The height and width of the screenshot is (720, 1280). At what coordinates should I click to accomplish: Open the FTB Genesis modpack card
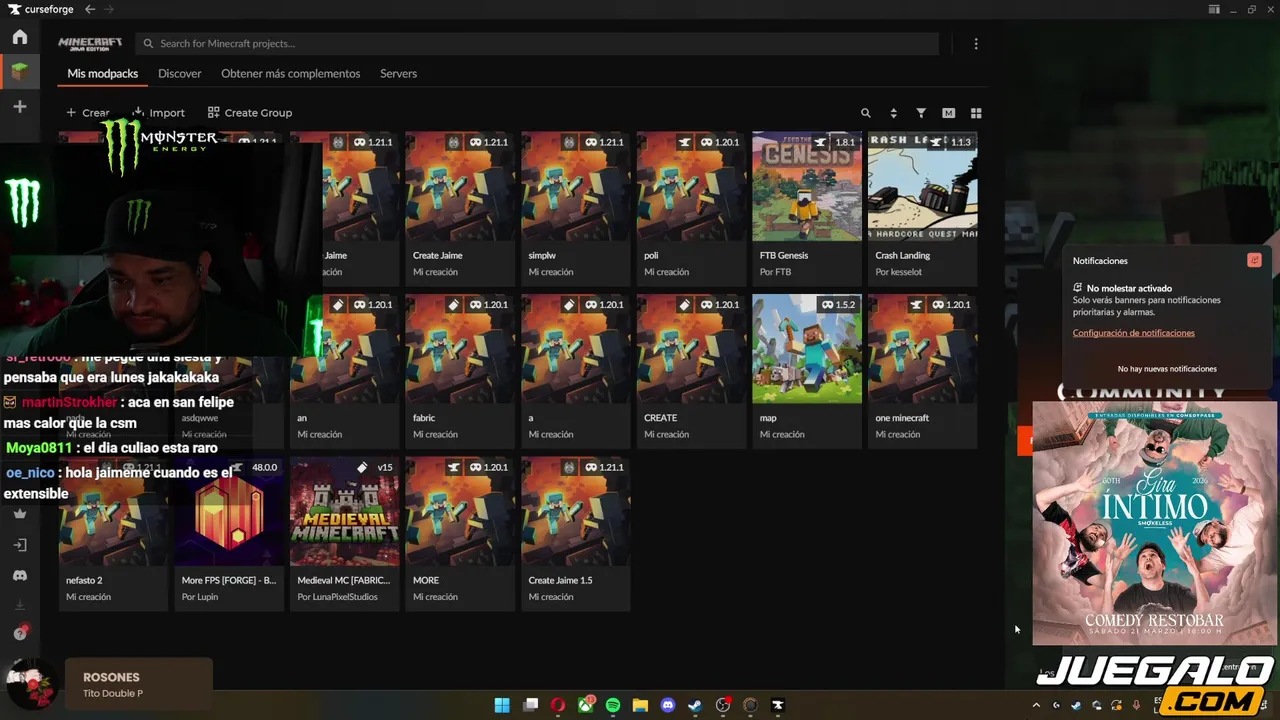[807, 208]
